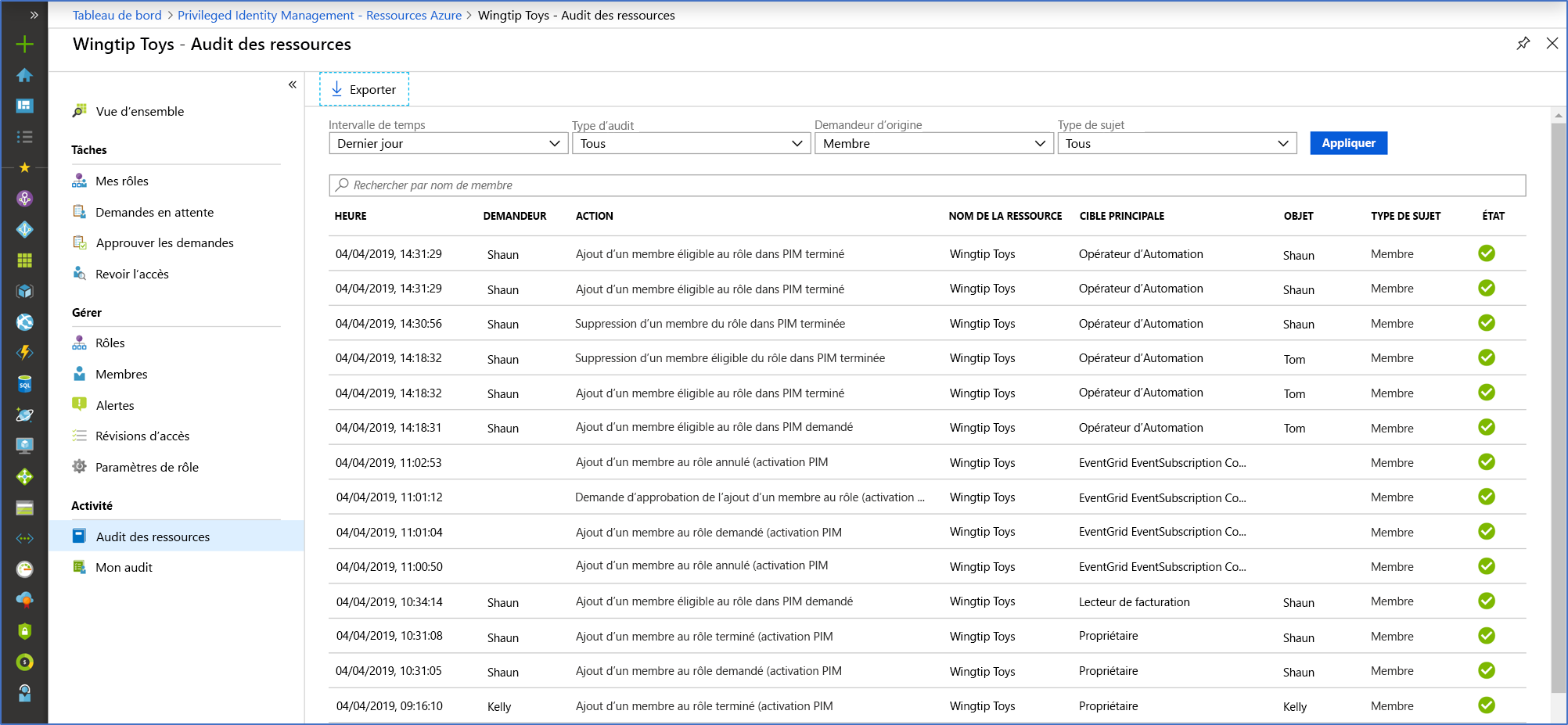This screenshot has width=1568, height=725.
Task: Open All services list icon
Action: coord(25,137)
